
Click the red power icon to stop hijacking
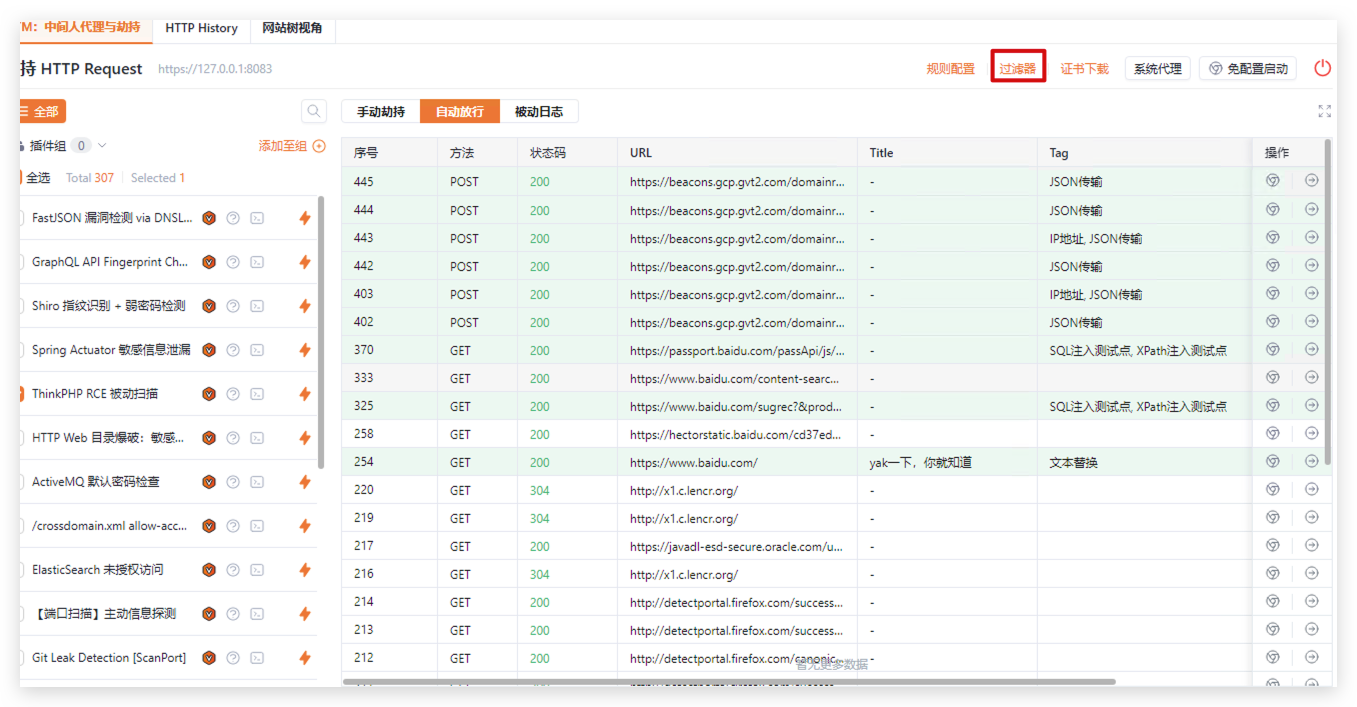(x=1322, y=68)
